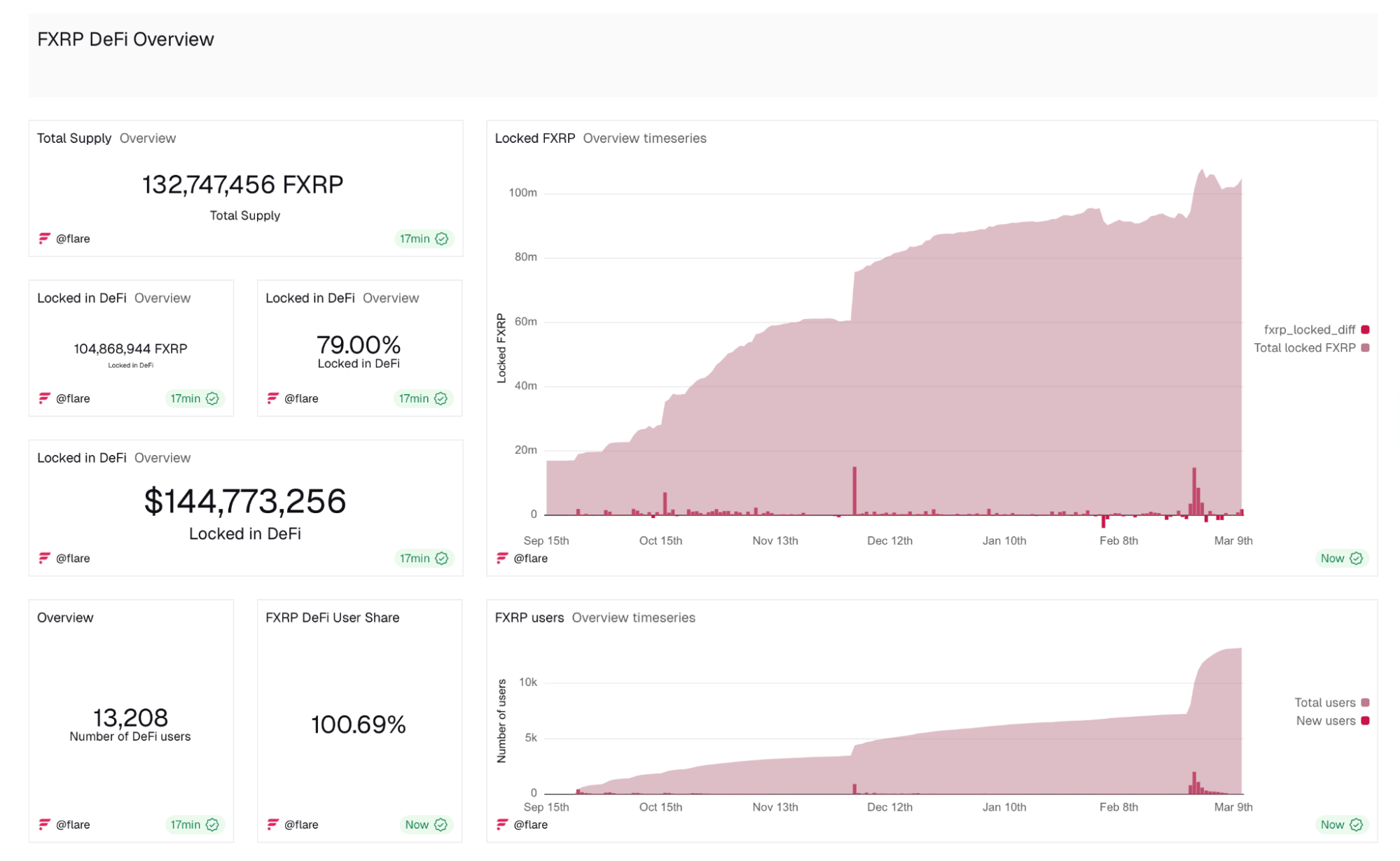The height and width of the screenshot is (861, 1400).
Task: Toggle Total locked FXRP legend series
Action: click(x=1304, y=348)
